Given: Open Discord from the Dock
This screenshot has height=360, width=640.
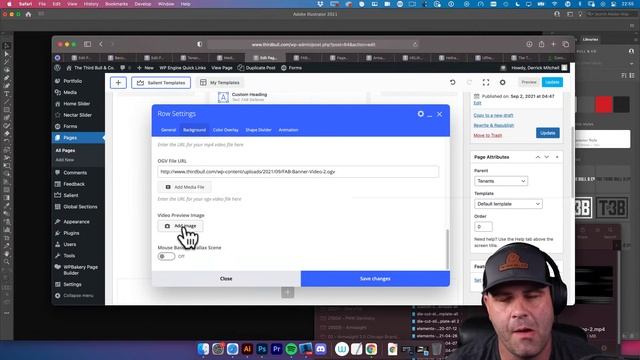Looking at the screenshot, I should click(x=321, y=349).
